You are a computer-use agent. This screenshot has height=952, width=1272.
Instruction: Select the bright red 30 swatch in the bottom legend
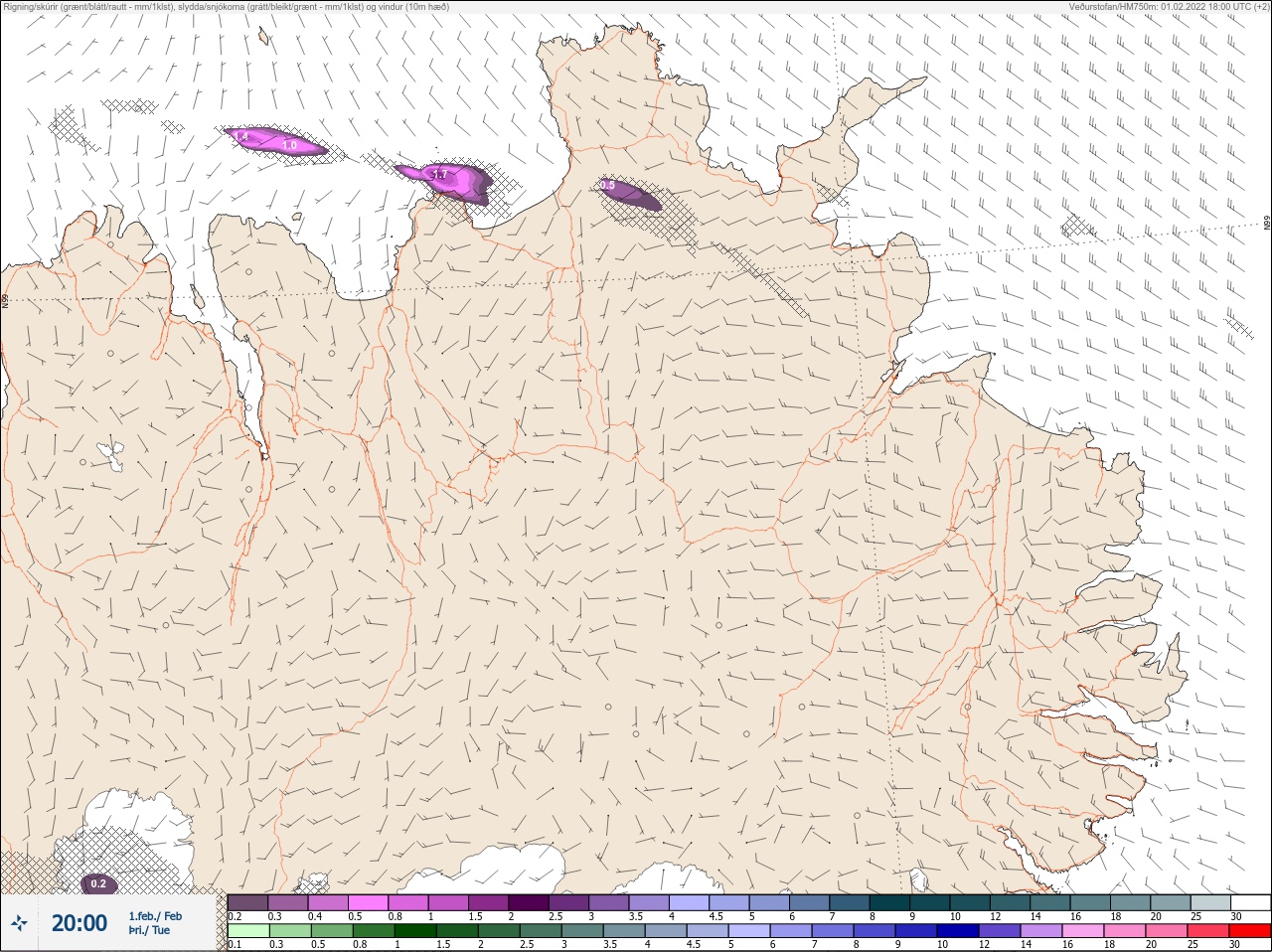[x=1250, y=931]
